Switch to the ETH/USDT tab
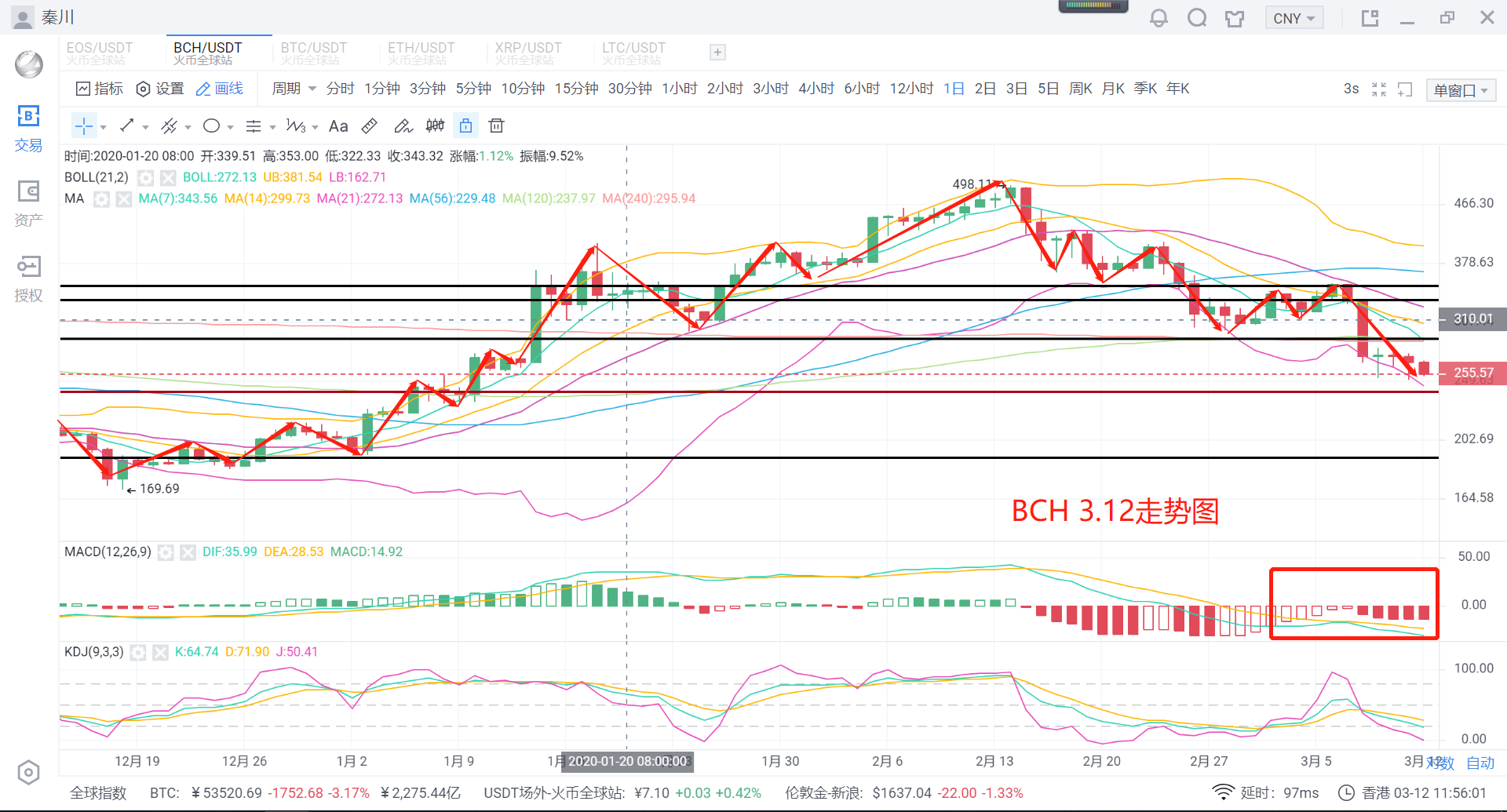1507x812 pixels. (421, 53)
